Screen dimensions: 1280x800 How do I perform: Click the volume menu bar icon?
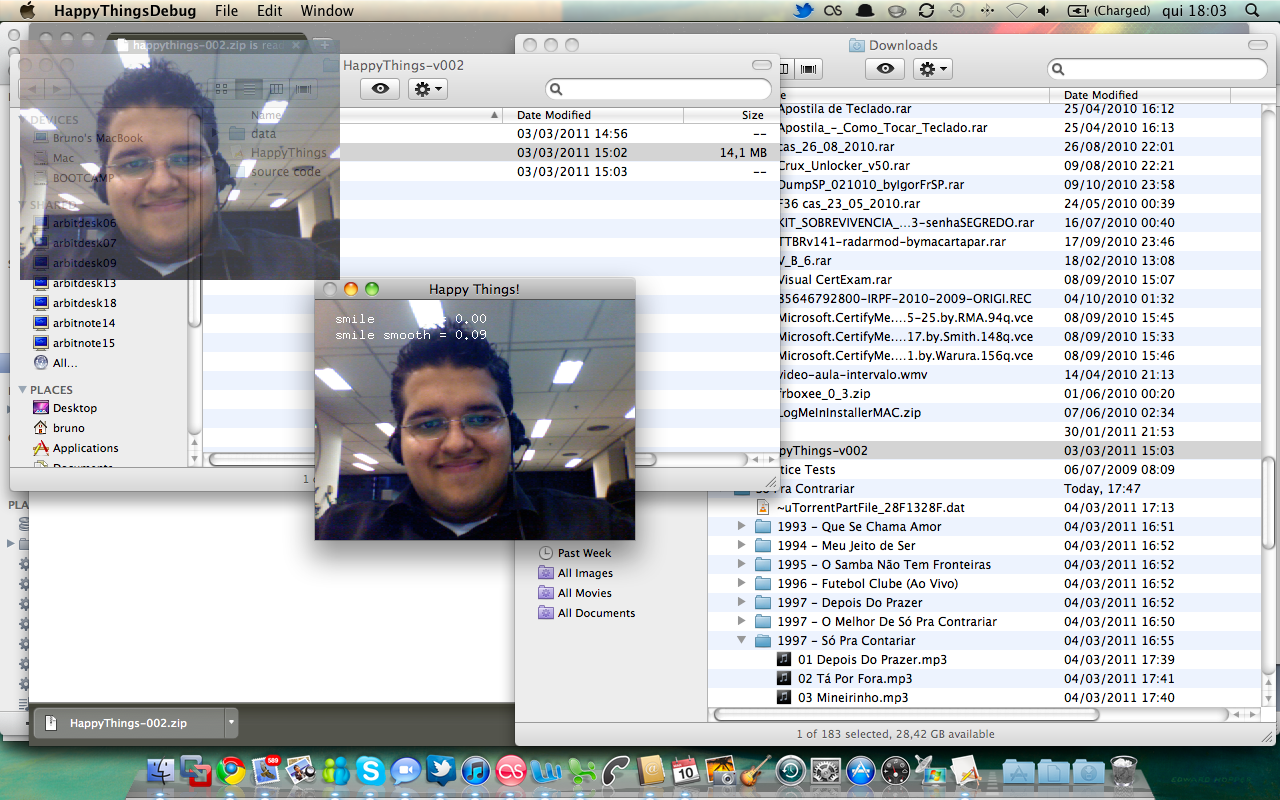click(x=1044, y=11)
